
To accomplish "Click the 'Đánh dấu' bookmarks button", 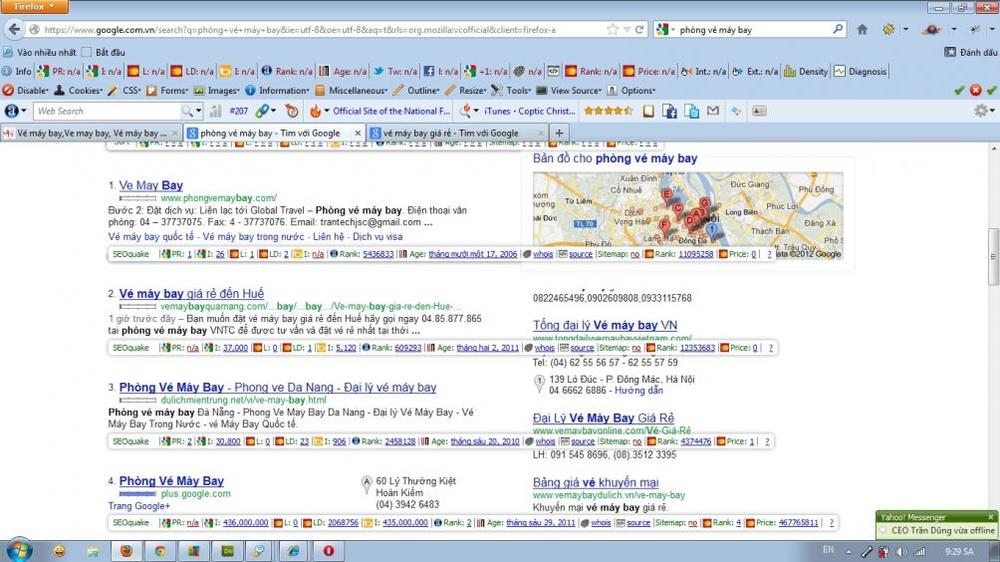I will 971,52.
